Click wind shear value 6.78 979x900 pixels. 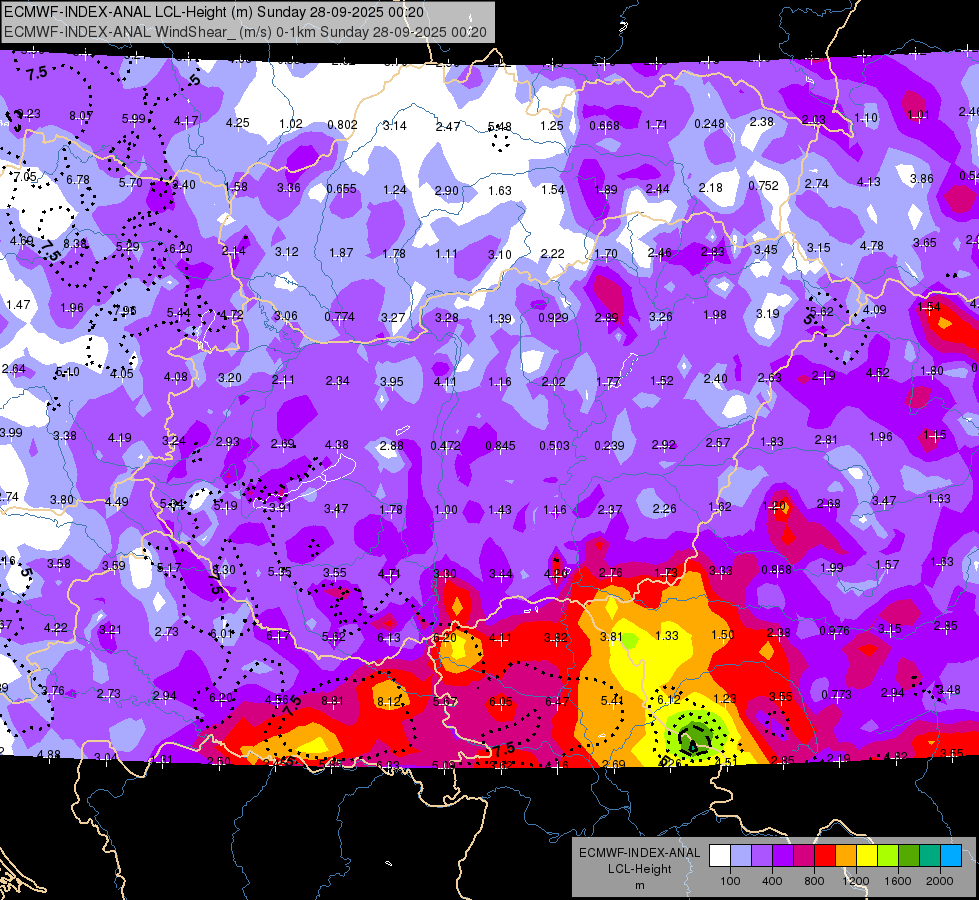pos(78,179)
